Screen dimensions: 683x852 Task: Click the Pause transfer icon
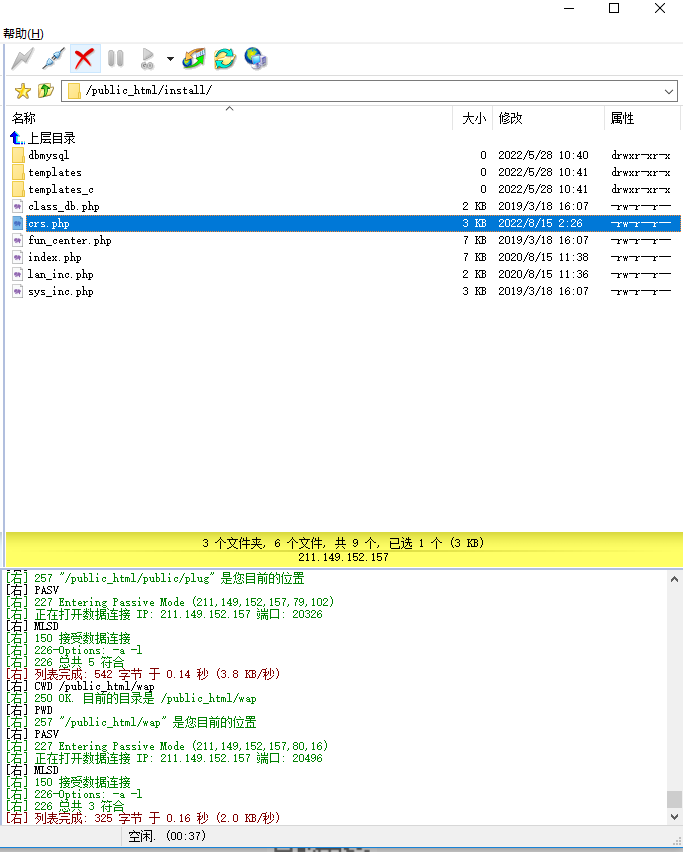116,59
